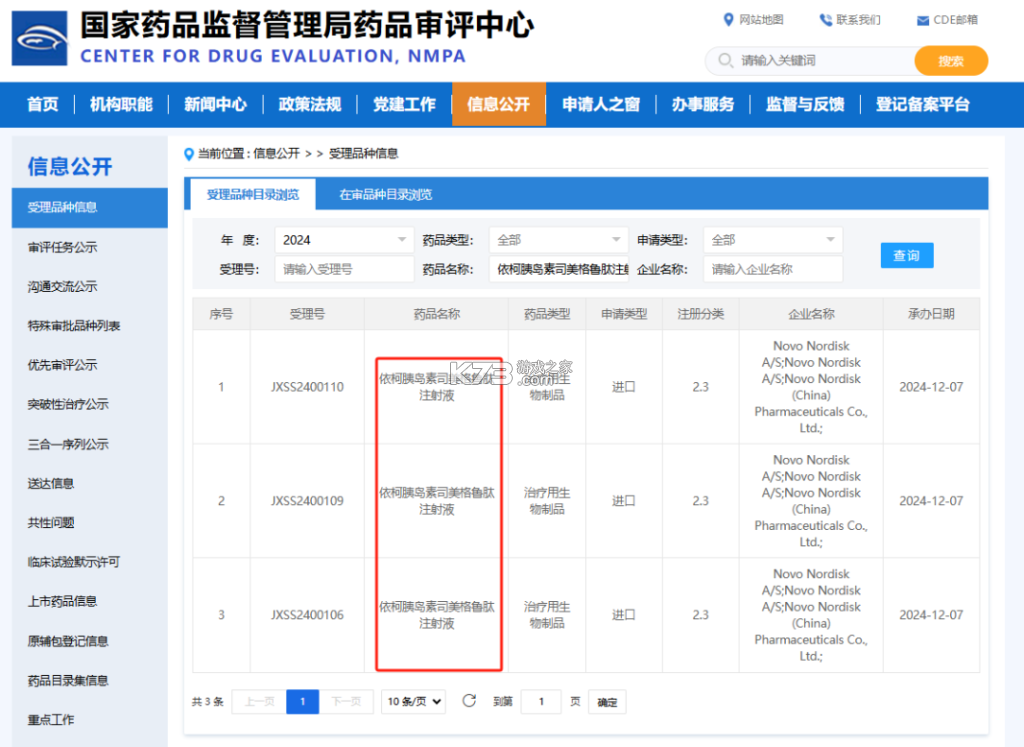Image resolution: width=1024 pixels, height=747 pixels.
Task: Click the 下一页 pagination button
Action: (x=346, y=702)
